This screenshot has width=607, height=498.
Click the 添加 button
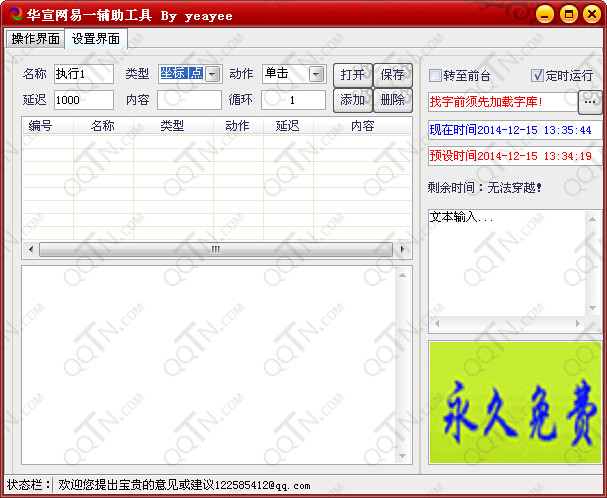pyautogui.click(x=352, y=100)
